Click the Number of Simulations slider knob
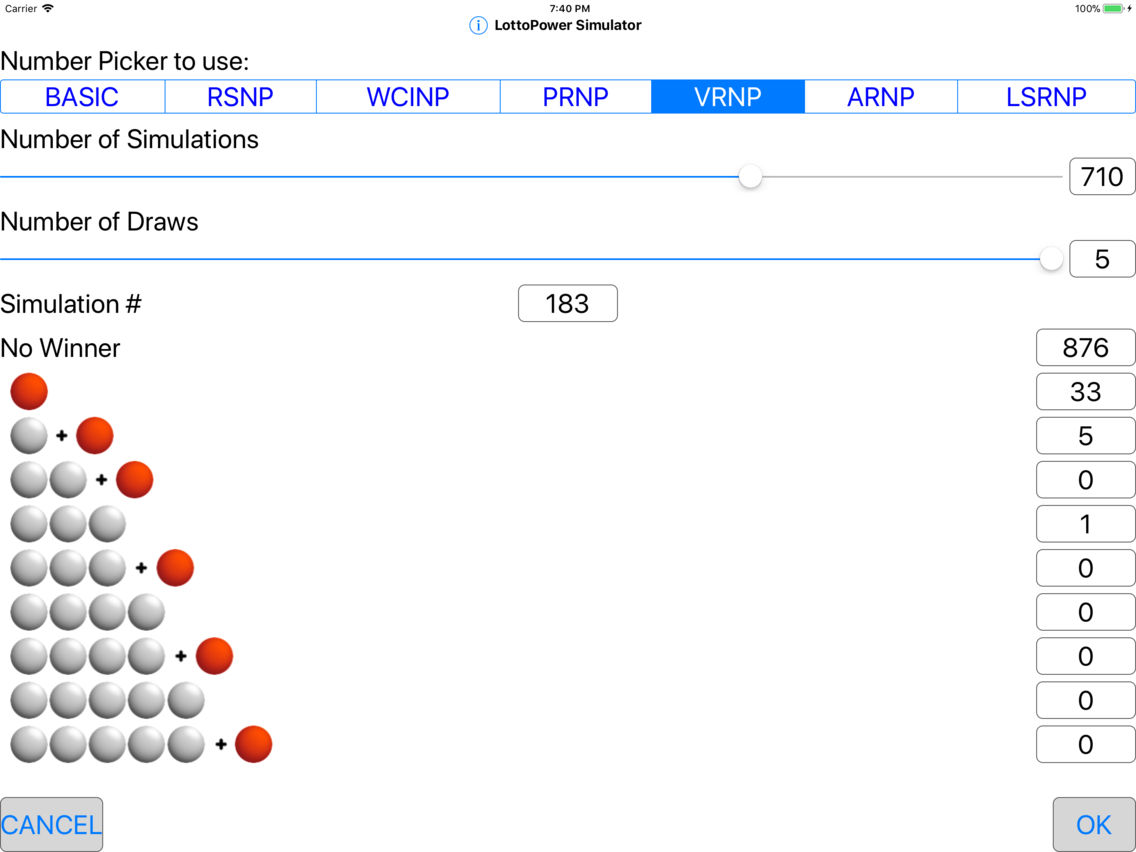 750,177
